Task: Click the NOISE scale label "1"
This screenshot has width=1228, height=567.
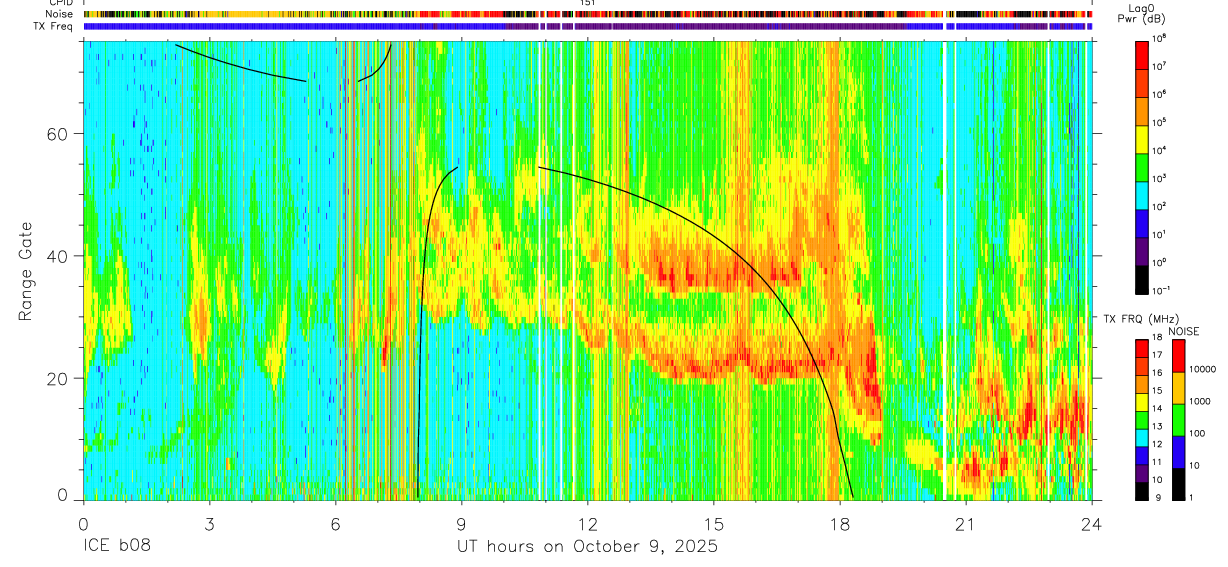Action: point(1192,497)
